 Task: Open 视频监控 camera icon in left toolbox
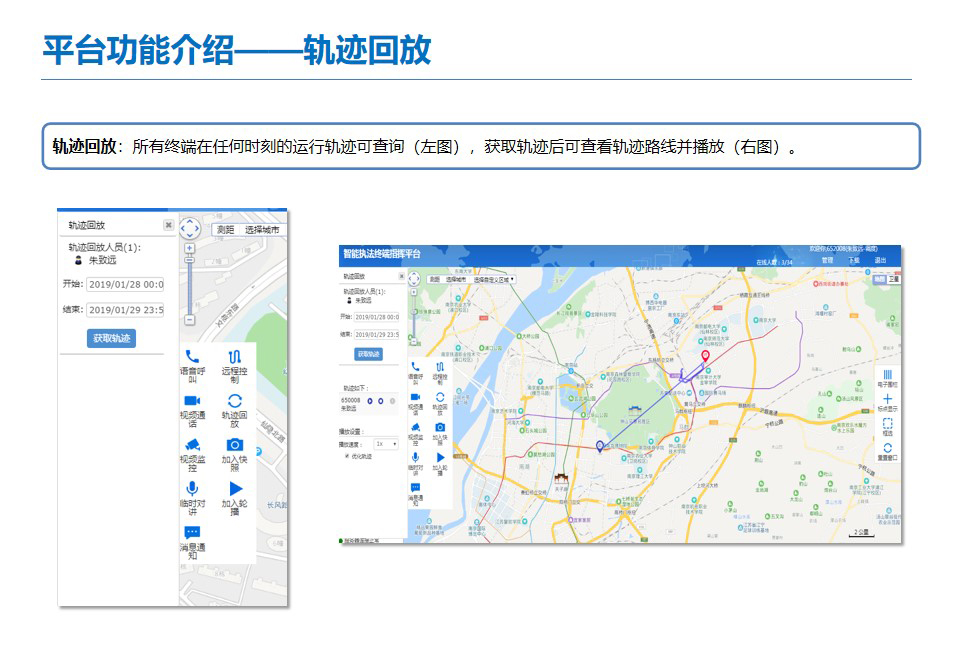point(192,445)
